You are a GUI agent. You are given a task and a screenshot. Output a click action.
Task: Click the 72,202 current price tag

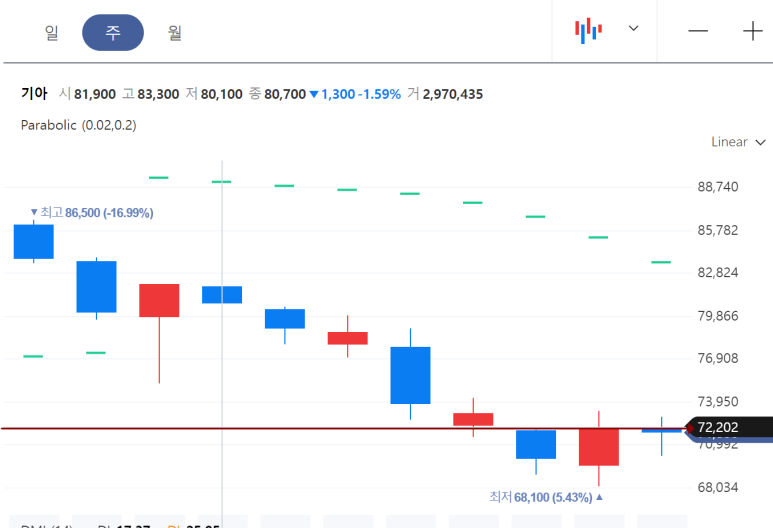(729, 427)
